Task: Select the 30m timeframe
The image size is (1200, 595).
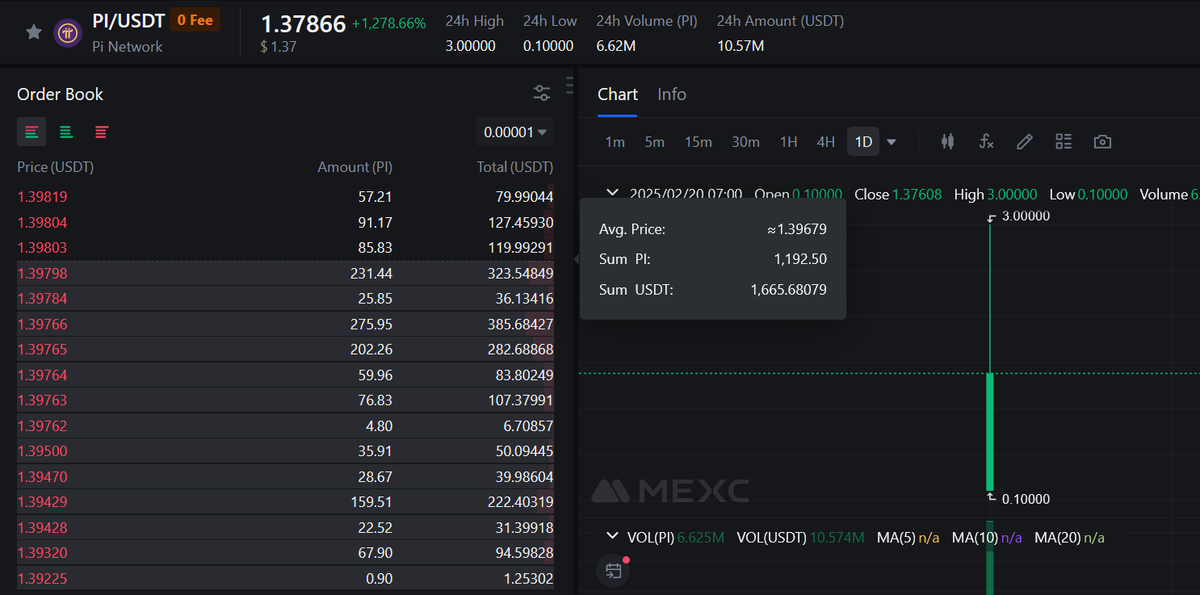Action: pyautogui.click(x=745, y=142)
